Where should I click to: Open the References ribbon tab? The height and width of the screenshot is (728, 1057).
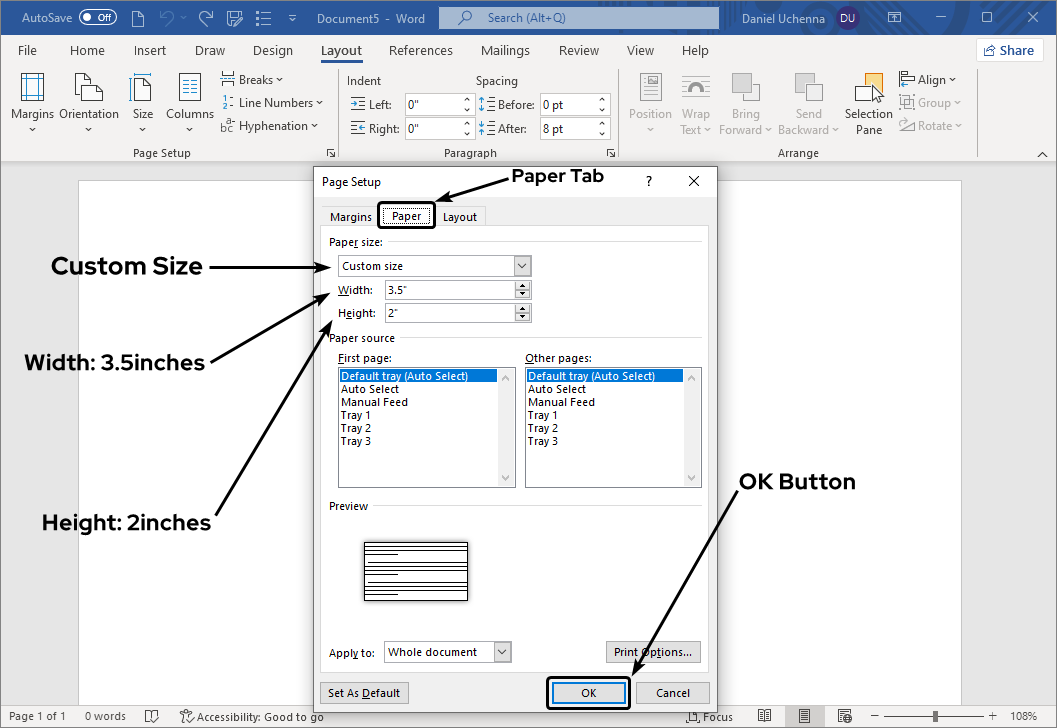click(x=420, y=51)
